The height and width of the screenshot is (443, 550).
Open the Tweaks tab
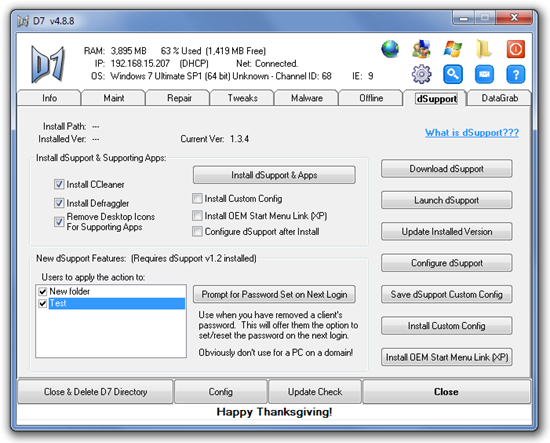242,98
